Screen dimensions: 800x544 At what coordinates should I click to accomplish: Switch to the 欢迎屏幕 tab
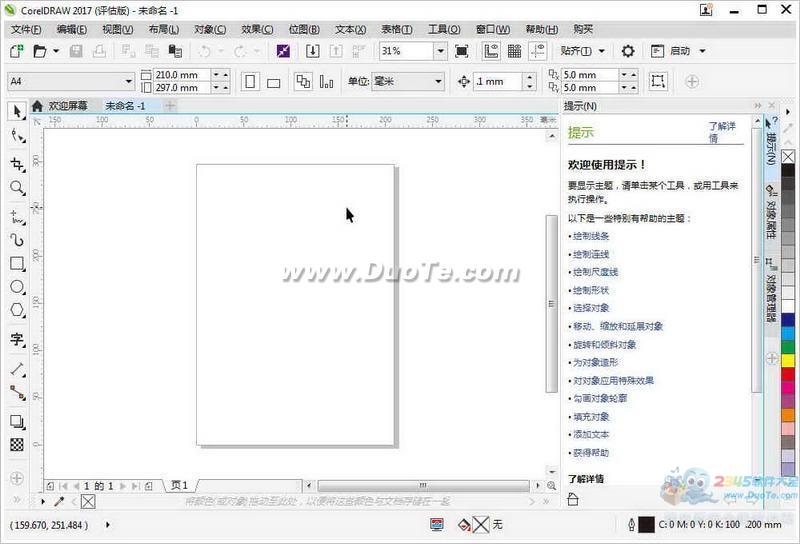tap(68, 106)
